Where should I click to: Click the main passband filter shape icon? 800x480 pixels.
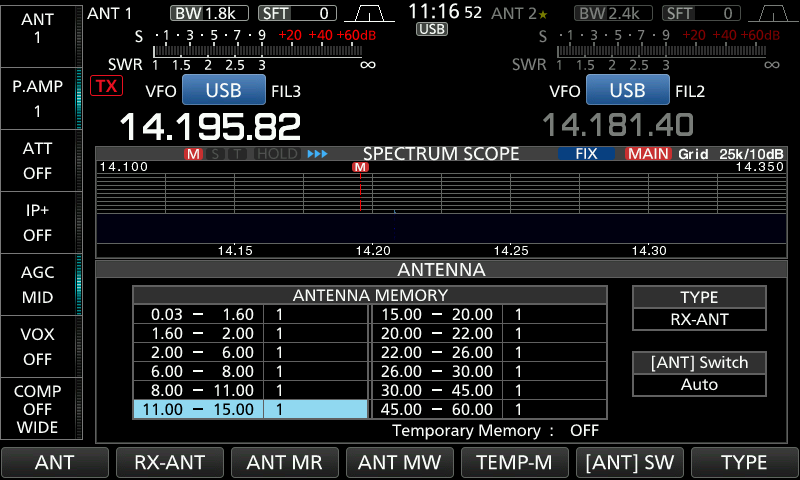[x=369, y=13]
